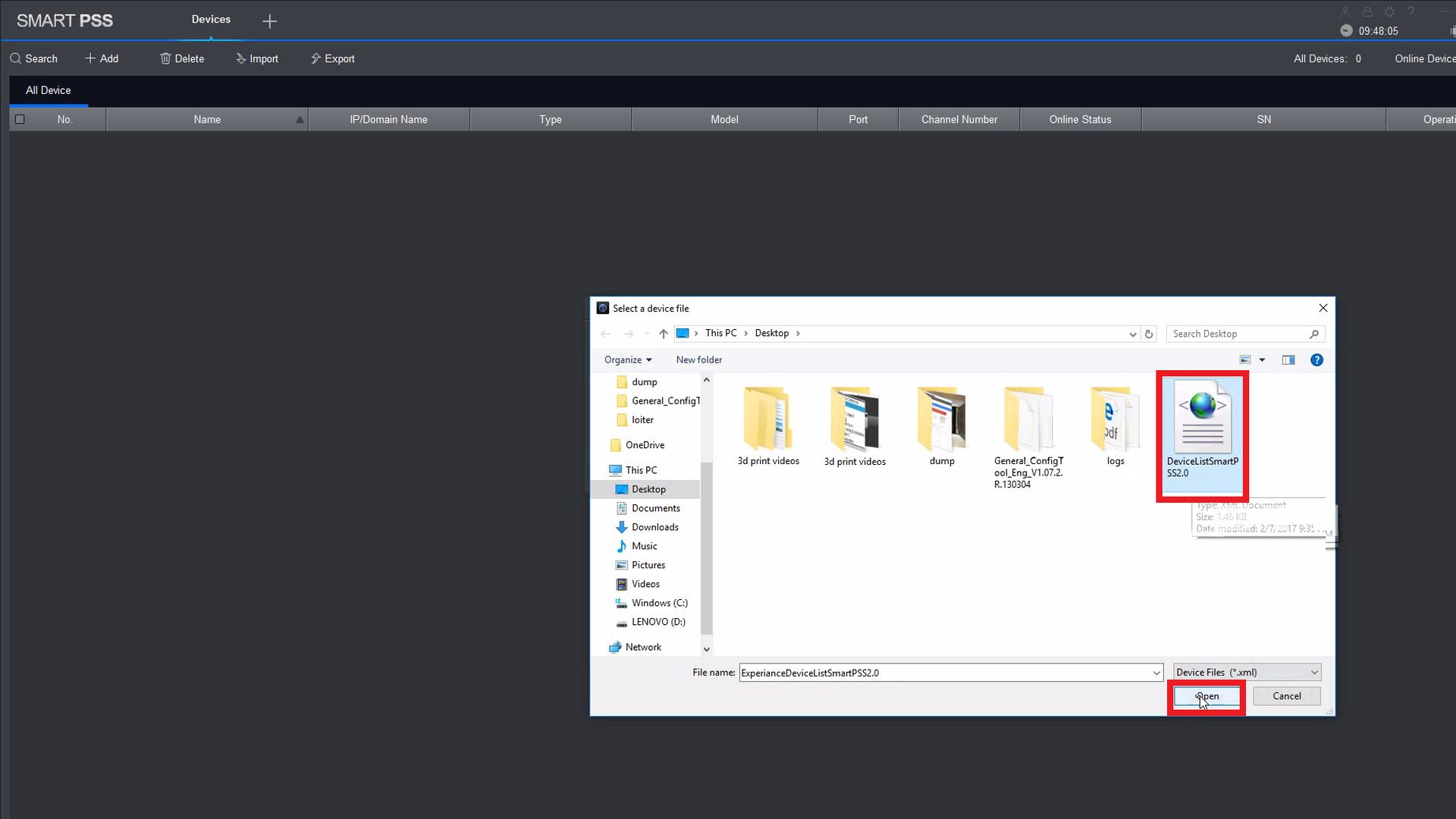Click the Online Status column header
This screenshot has width=1456, height=819.
(x=1080, y=119)
